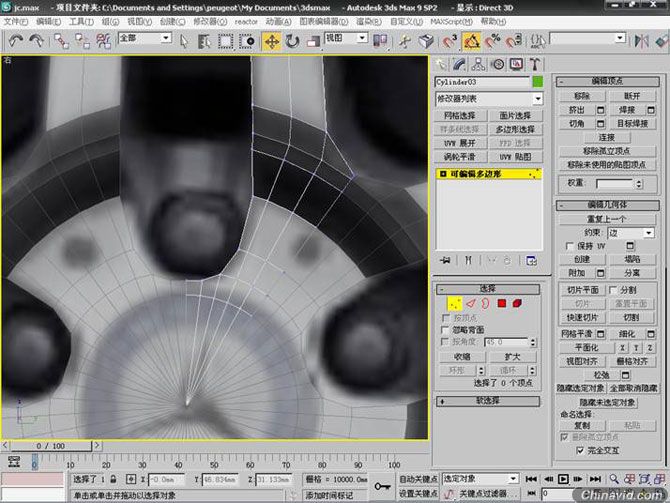This screenshot has height=503, width=670.
Task: Activate Vertex sub-object selection mode
Action: pyautogui.click(x=454, y=302)
